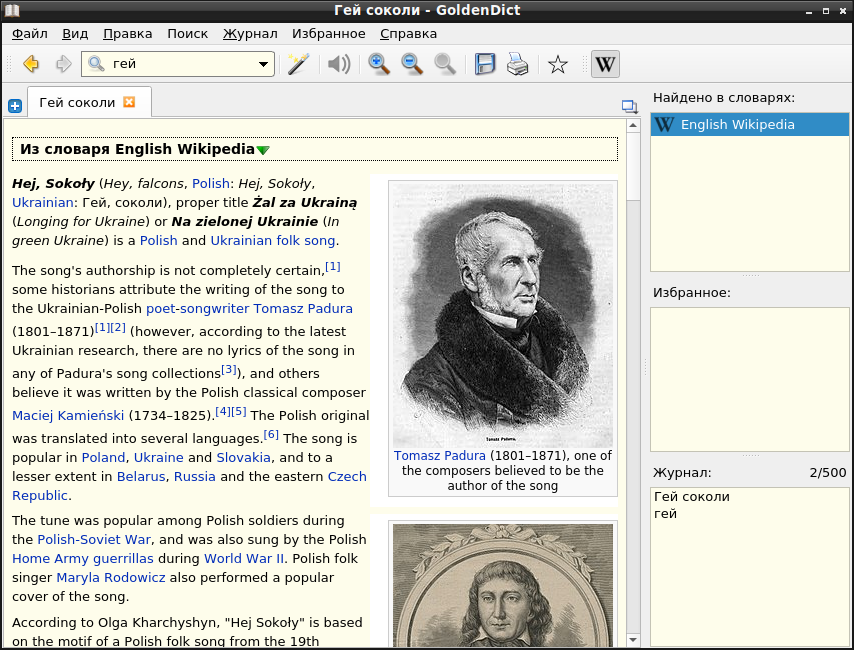Open the Избранное menu
This screenshot has height=650, width=854.
(x=328, y=34)
